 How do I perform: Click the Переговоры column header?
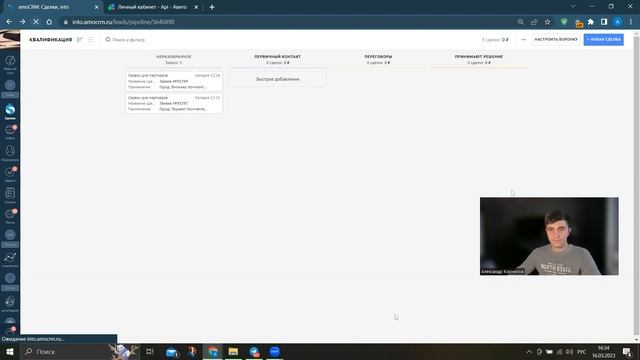[378, 57]
